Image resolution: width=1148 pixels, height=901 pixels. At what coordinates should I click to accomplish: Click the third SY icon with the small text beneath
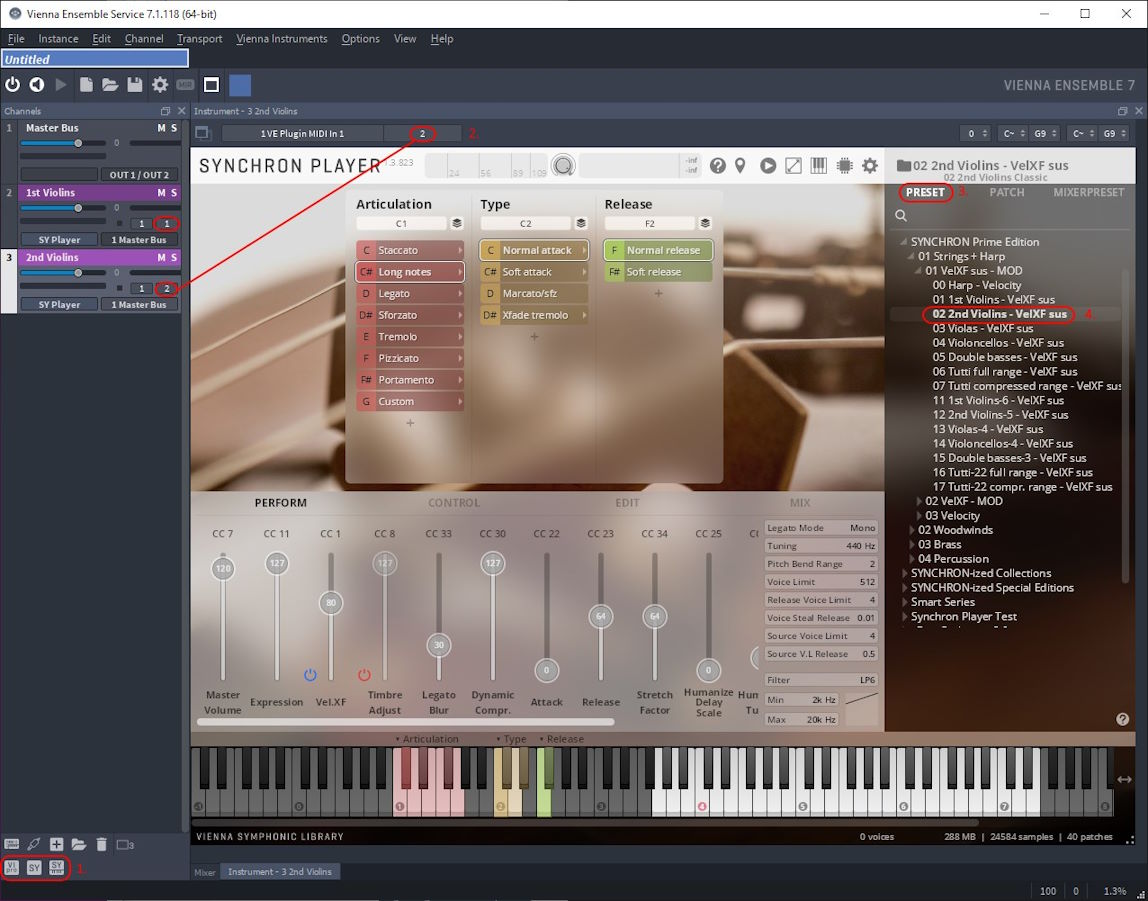57,867
